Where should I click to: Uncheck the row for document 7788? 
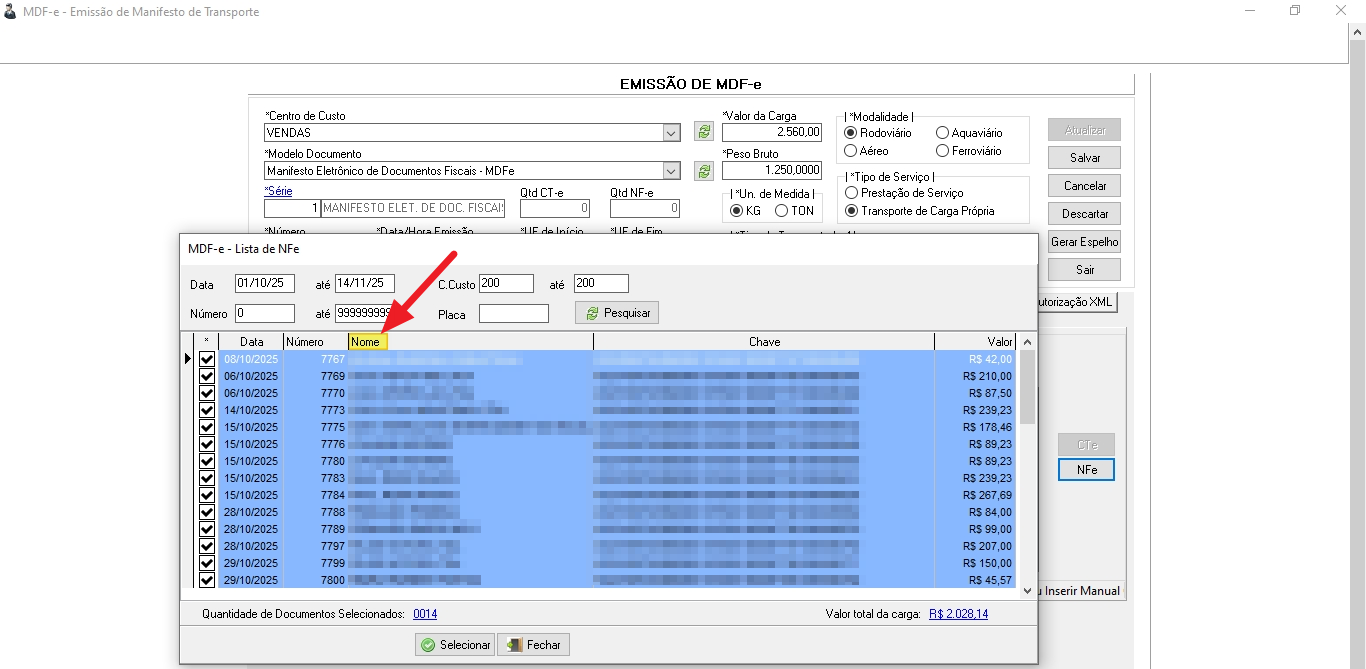pos(207,512)
